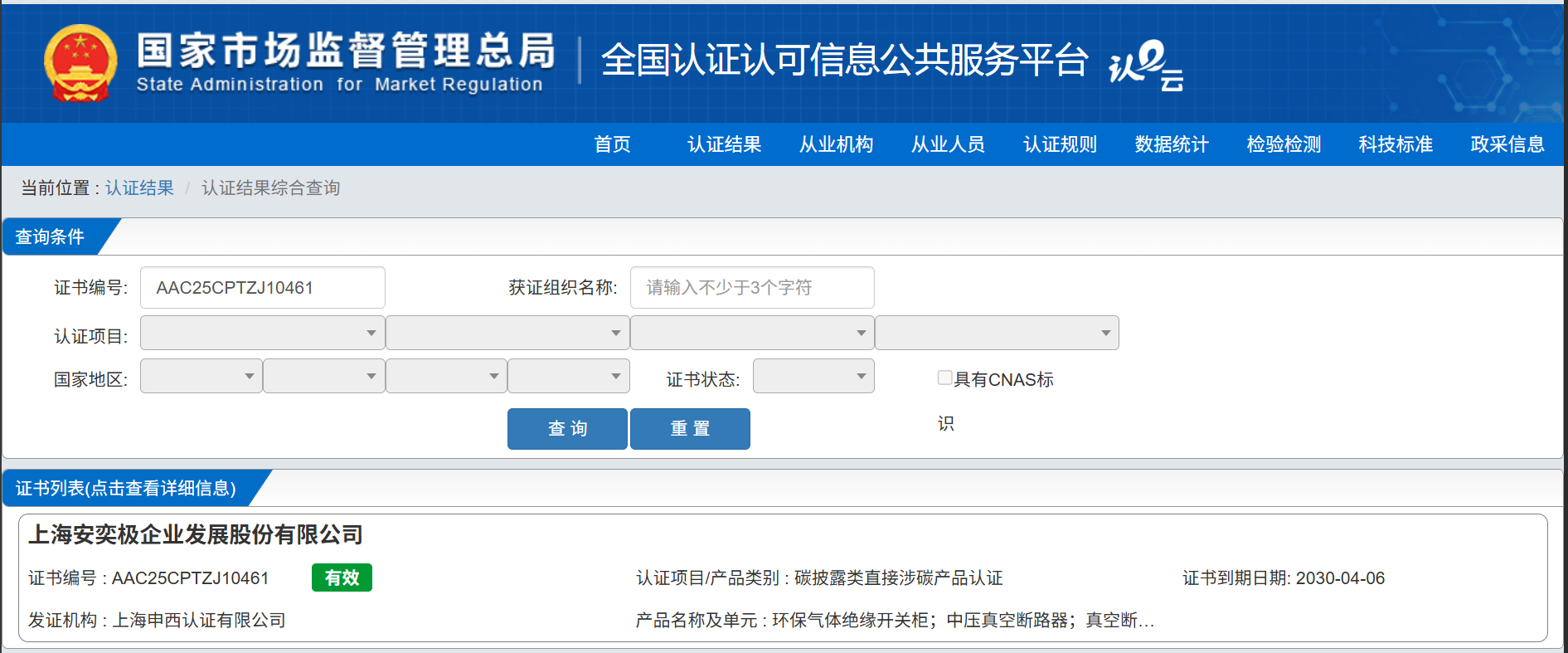The height and width of the screenshot is (653, 1568).
Task: Click the 认e云 logo icon
Action: pos(1146,65)
